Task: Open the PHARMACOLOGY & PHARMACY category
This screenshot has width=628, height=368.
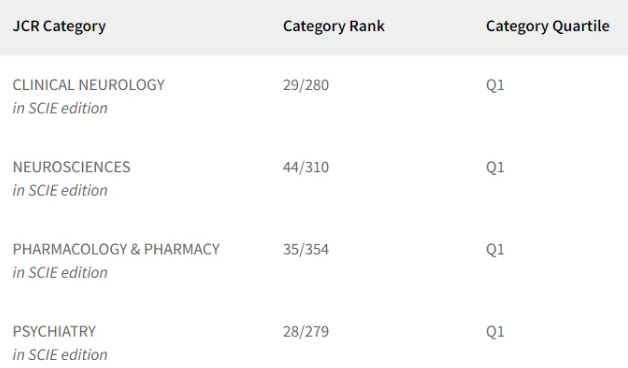Action: point(116,249)
